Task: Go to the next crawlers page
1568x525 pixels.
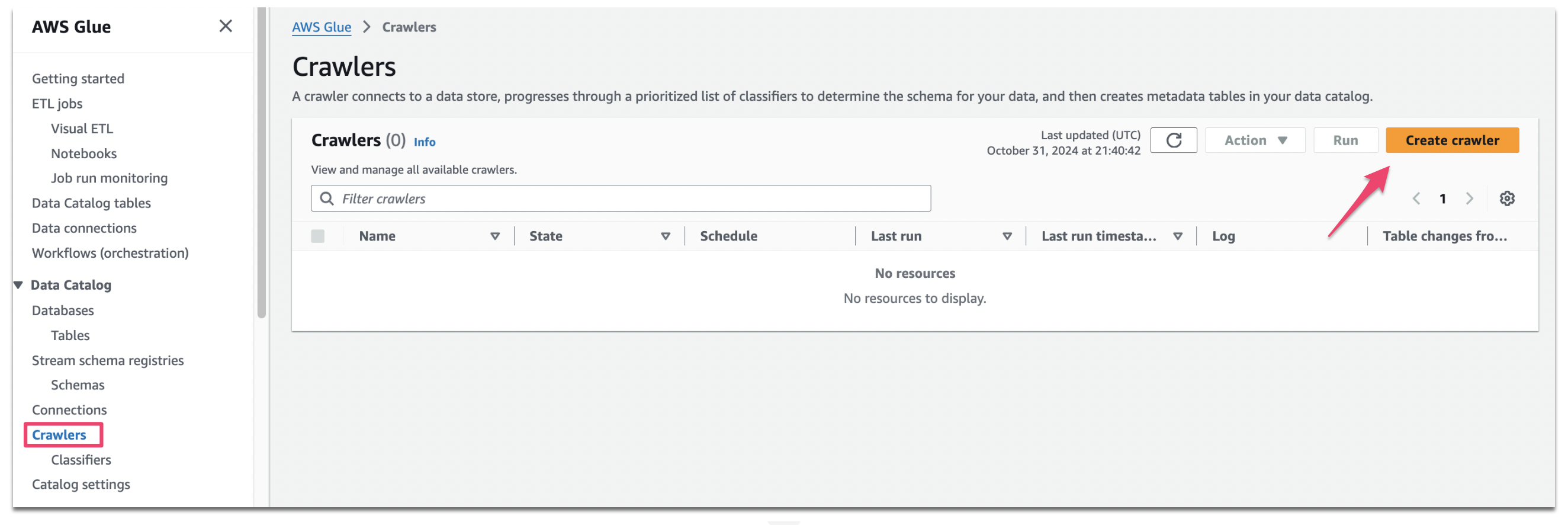Action: tap(1470, 198)
